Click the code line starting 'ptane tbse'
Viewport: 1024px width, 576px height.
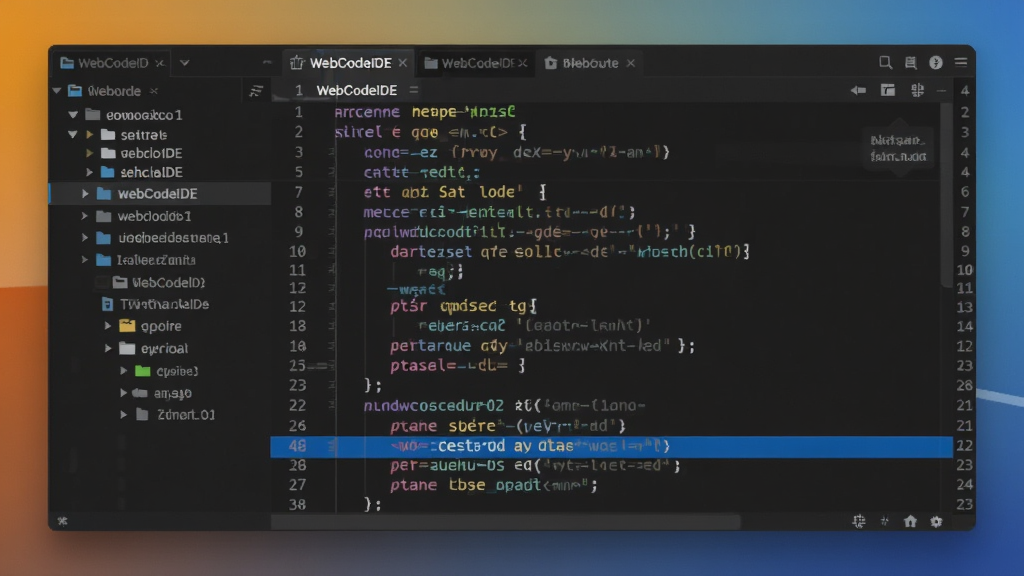(x=493, y=485)
